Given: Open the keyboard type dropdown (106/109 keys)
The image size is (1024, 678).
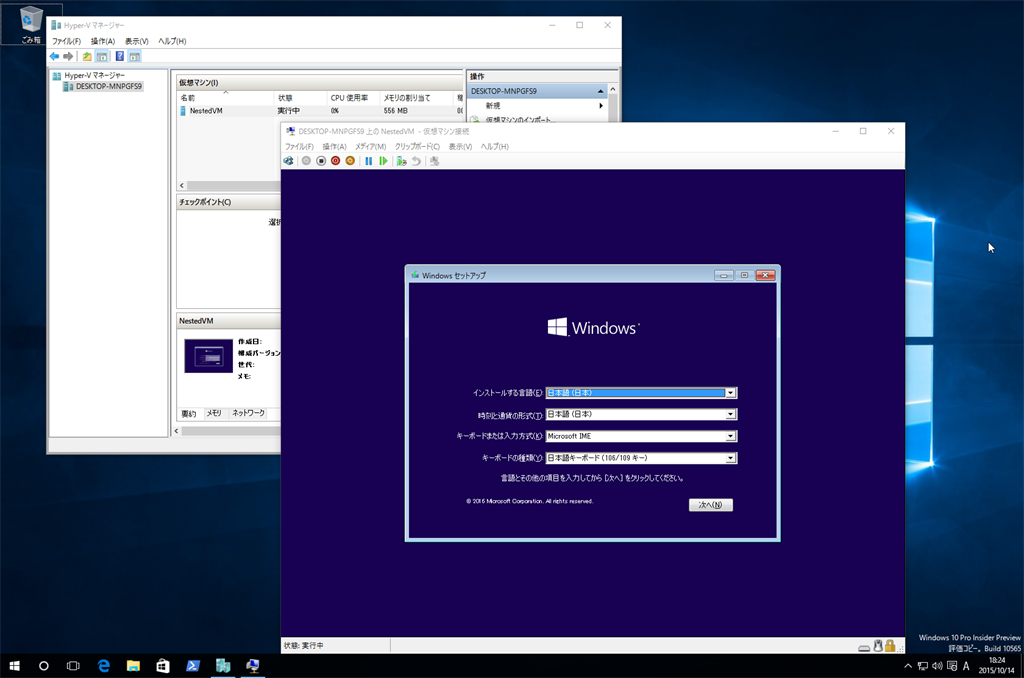Looking at the screenshot, I should tap(731, 458).
